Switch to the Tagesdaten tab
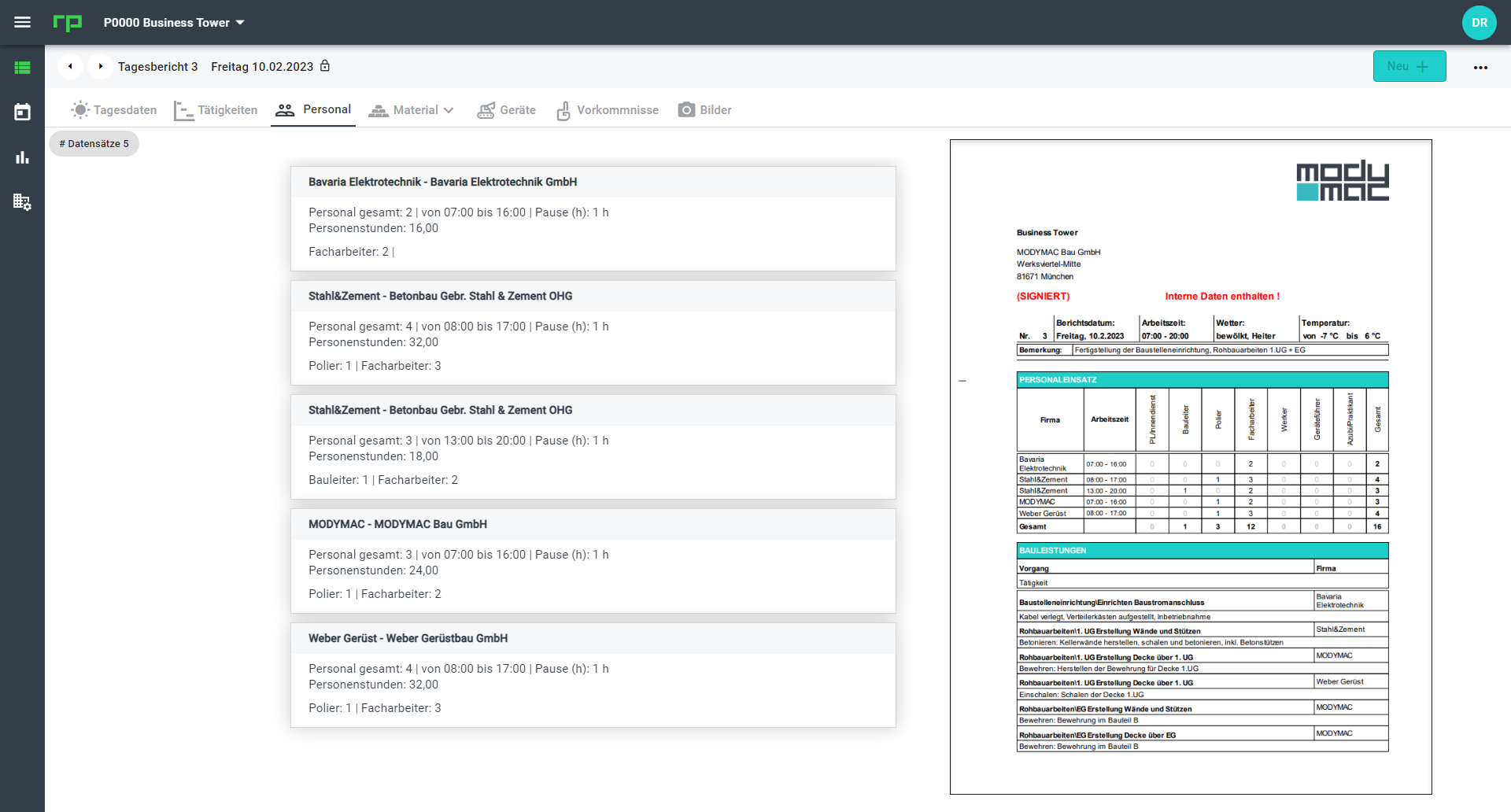This screenshot has width=1511, height=812. tap(114, 110)
